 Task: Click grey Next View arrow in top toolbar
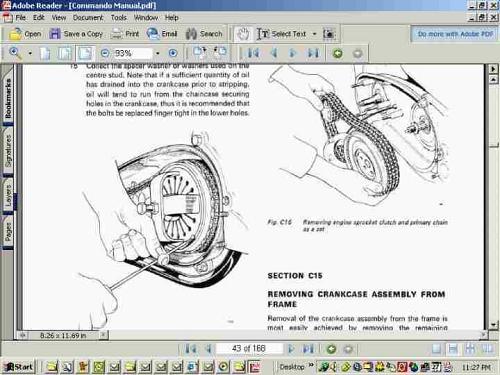point(358,53)
